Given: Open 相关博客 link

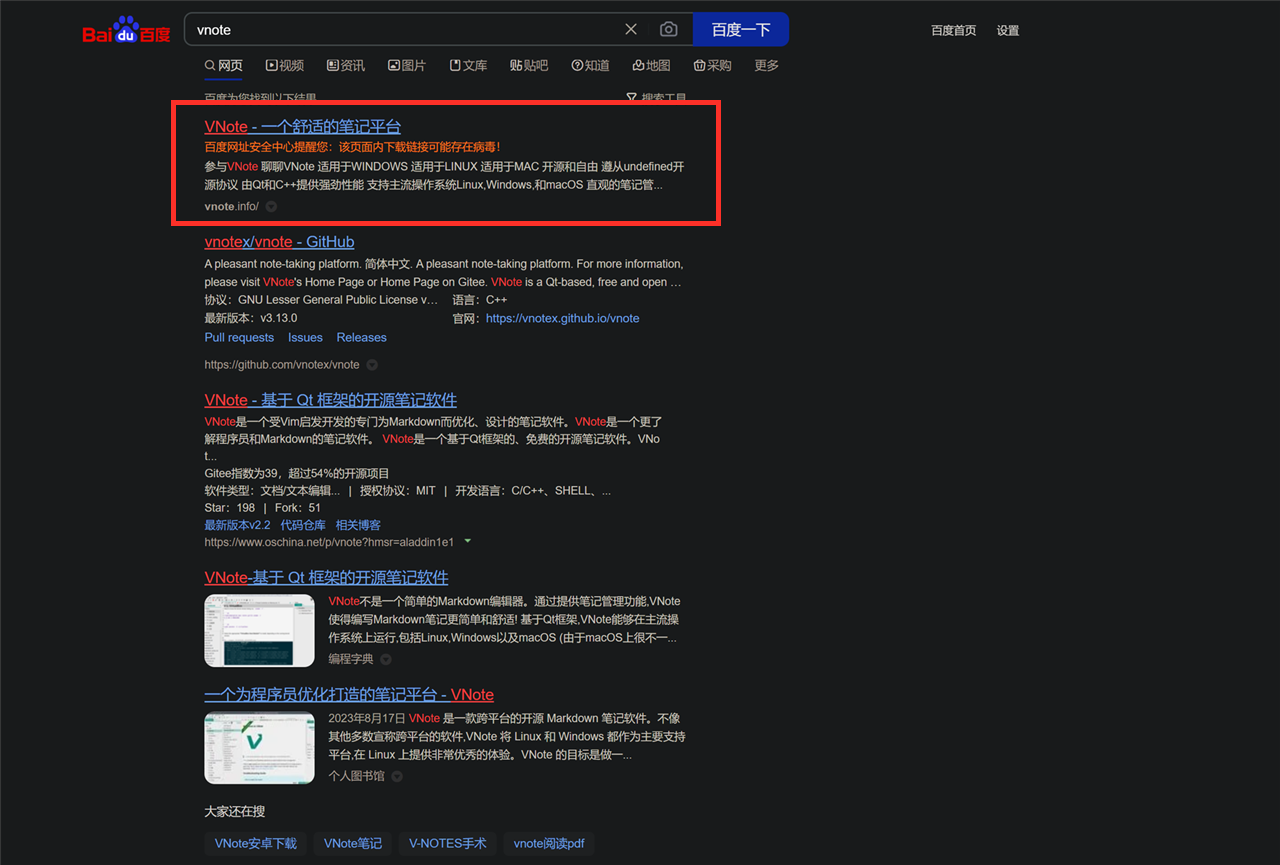Looking at the screenshot, I should pos(358,525).
